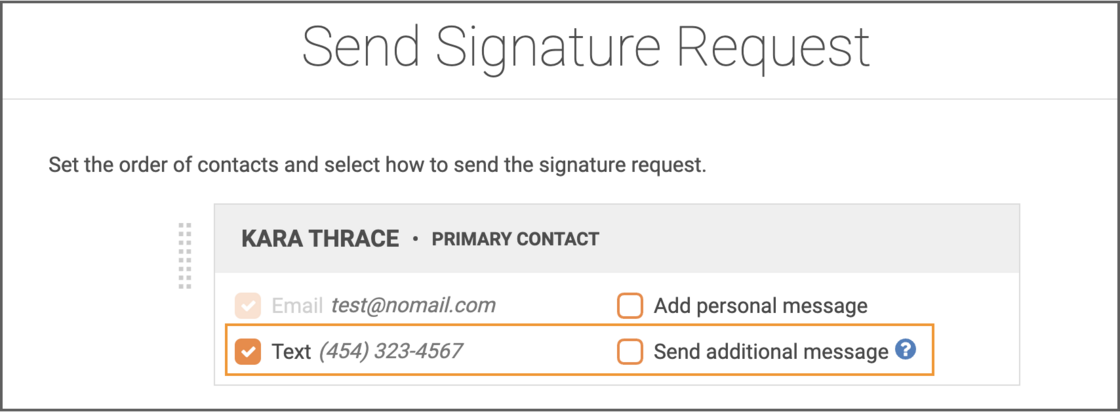This screenshot has width=1120, height=412.
Task: Click the "Send additional message" label text
Action: pyautogui.click(x=771, y=351)
